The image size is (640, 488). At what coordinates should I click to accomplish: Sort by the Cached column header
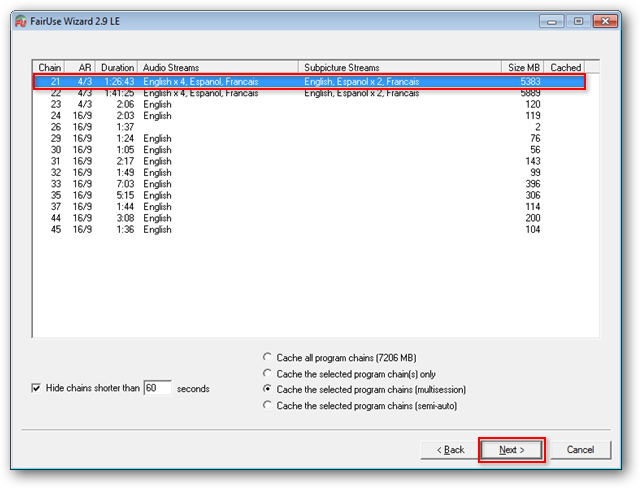[x=565, y=67]
